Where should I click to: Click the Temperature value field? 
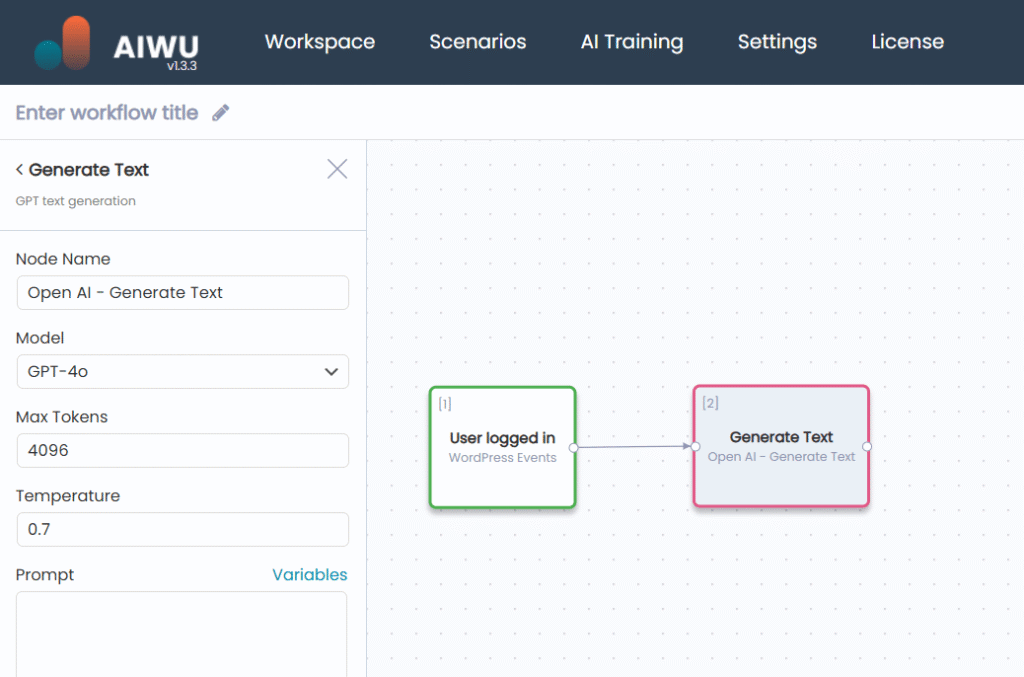182,530
